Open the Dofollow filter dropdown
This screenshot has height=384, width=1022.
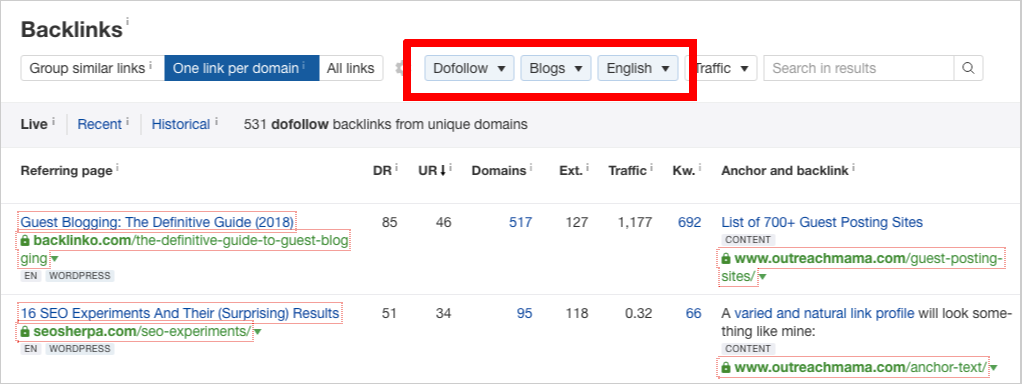coord(469,68)
